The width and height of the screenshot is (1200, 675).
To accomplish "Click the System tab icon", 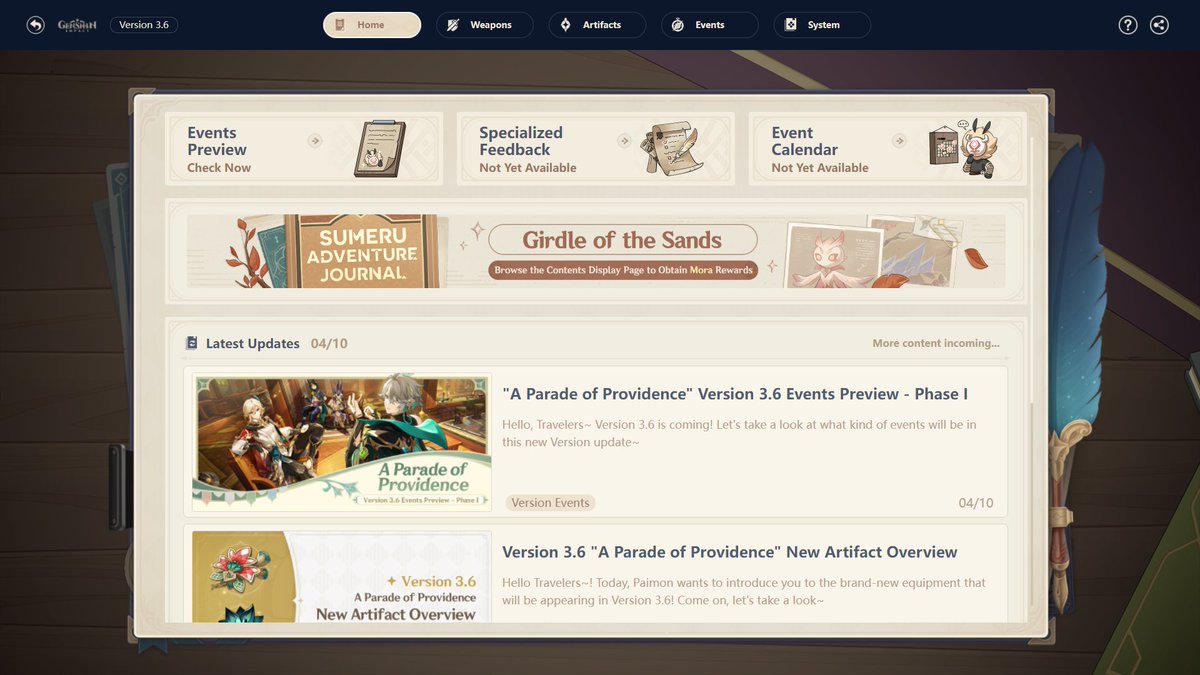I will [790, 25].
